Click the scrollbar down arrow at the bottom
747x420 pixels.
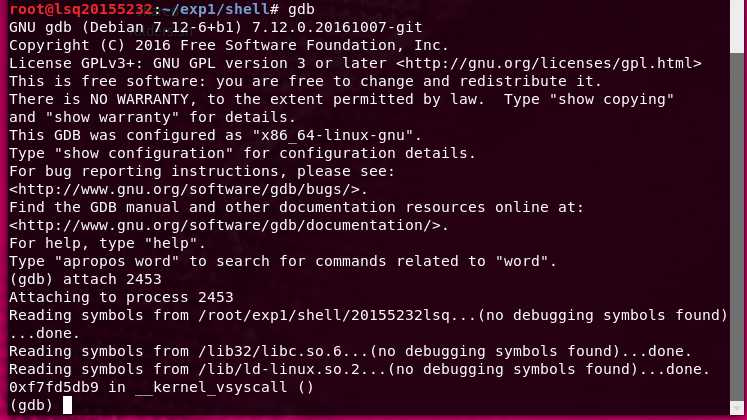pos(737,409)
